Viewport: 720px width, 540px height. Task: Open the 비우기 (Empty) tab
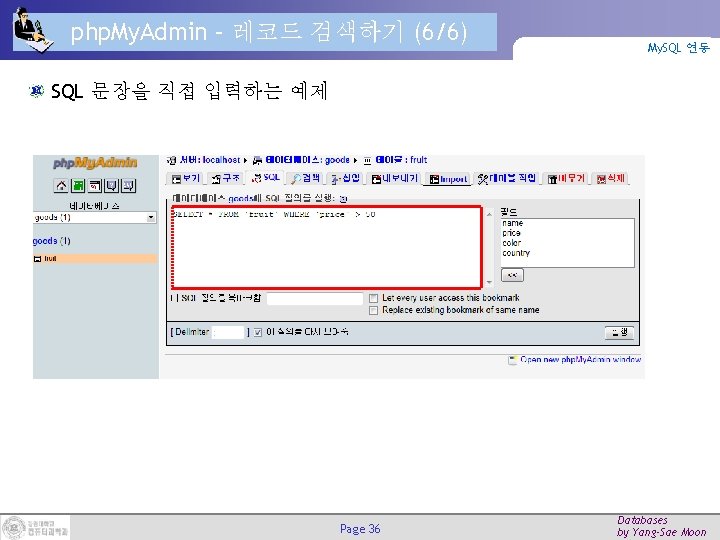[x=566, y=179]
